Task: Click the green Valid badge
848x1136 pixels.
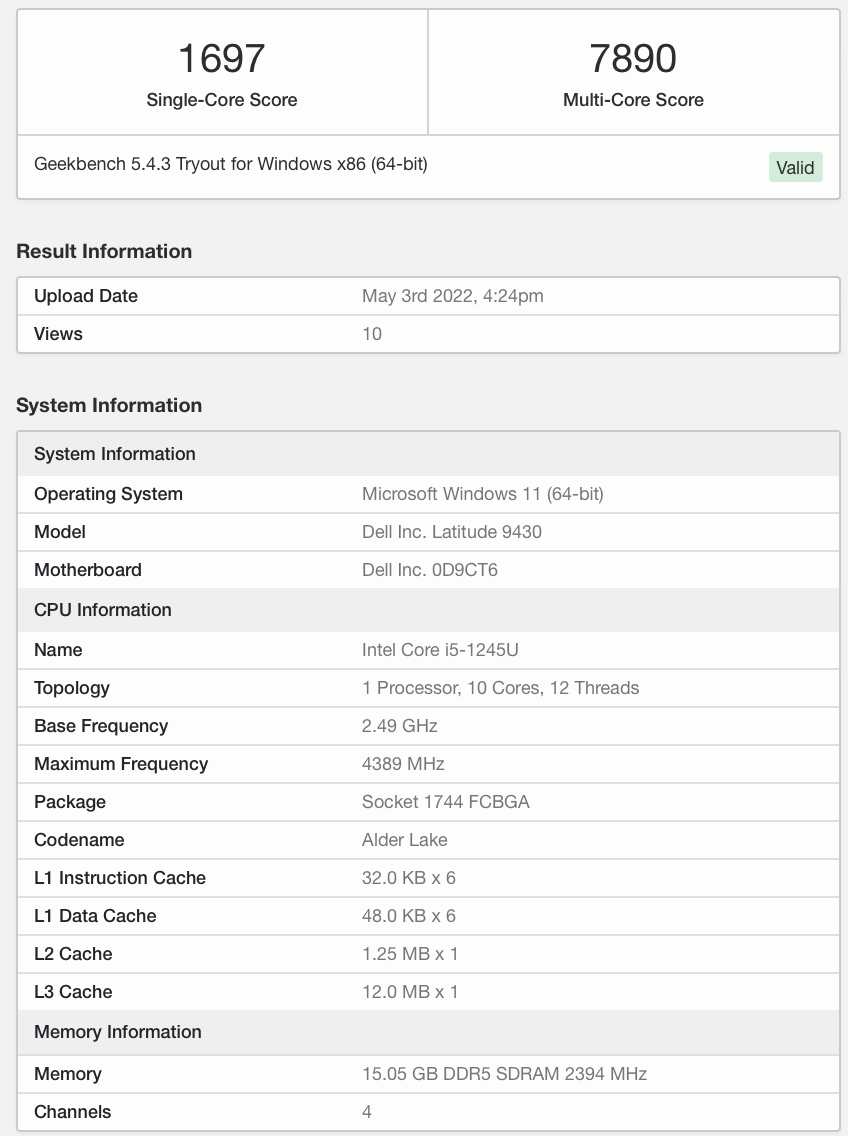Action: click(x=795, y=167)
